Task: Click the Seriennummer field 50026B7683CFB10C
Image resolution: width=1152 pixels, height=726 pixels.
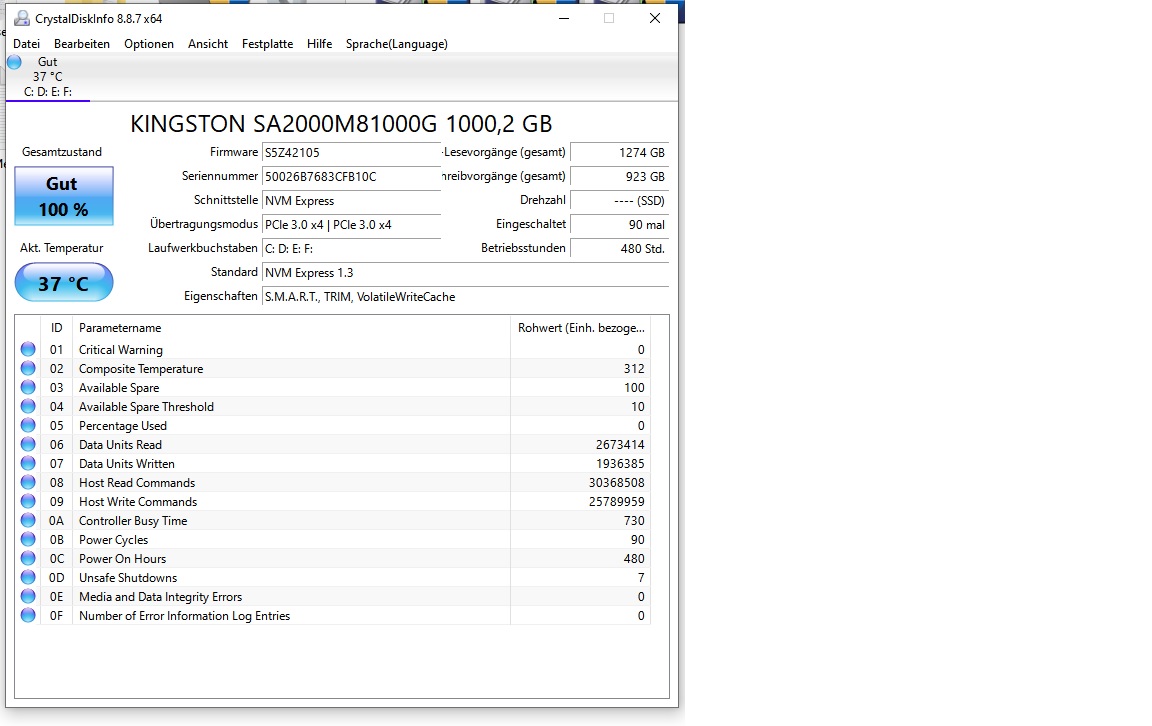Action: (x=351, y=176)
